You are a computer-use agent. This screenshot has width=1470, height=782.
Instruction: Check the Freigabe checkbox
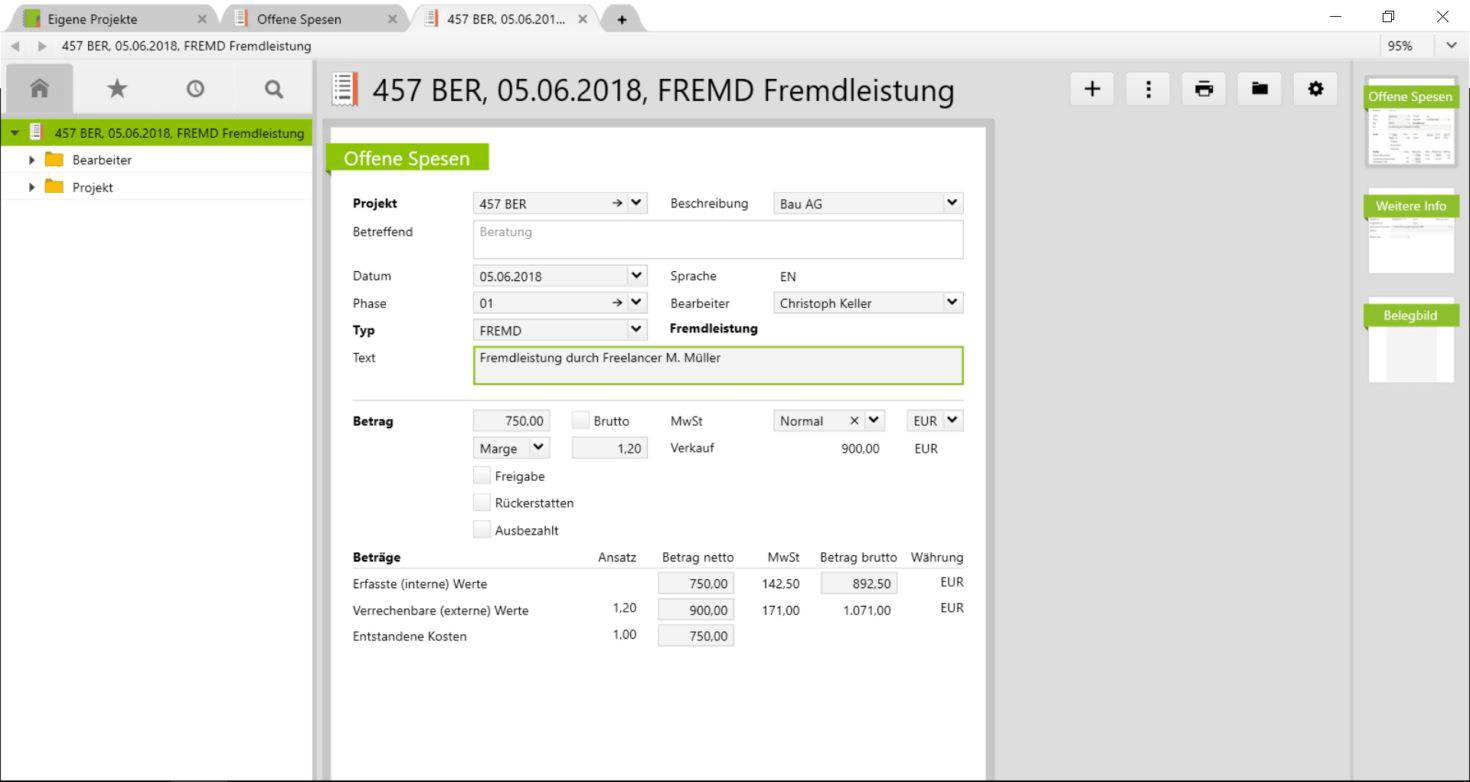click(x=482, y=476)
